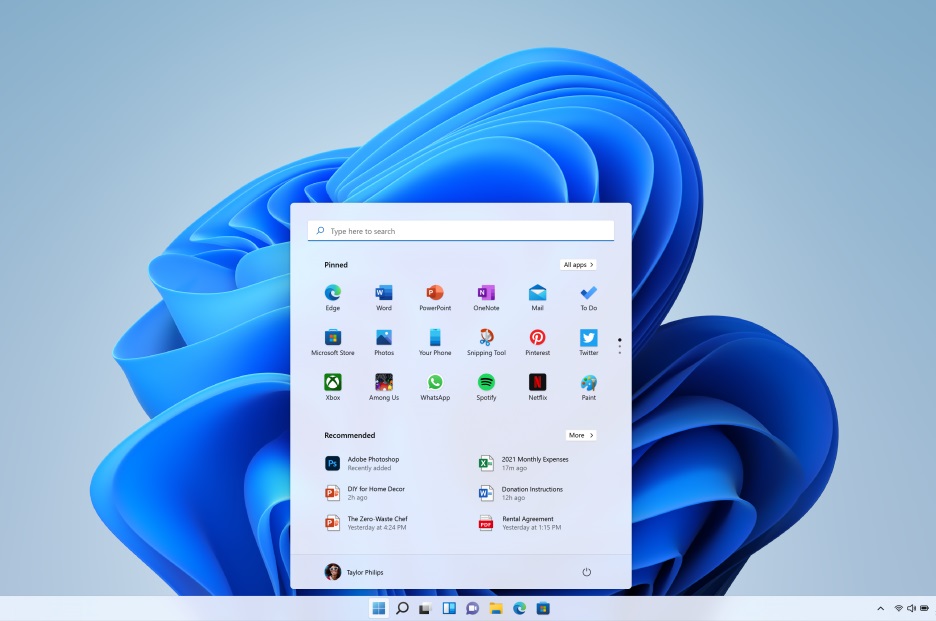This screenshot has width=936, height=621.
Task: Open the Among Us game
Action: [384, 387]
